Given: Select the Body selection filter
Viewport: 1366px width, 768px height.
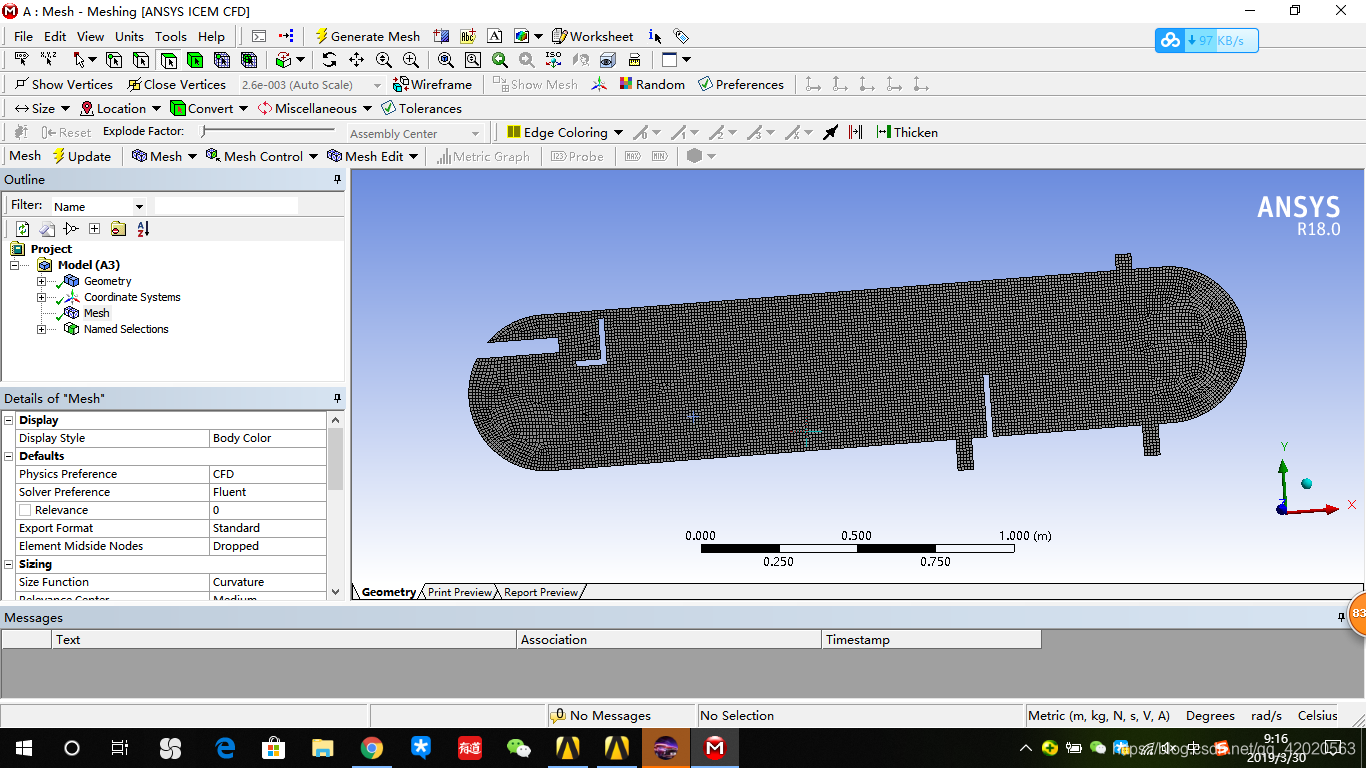Looking at the screenshot, I should click(194, 60).
